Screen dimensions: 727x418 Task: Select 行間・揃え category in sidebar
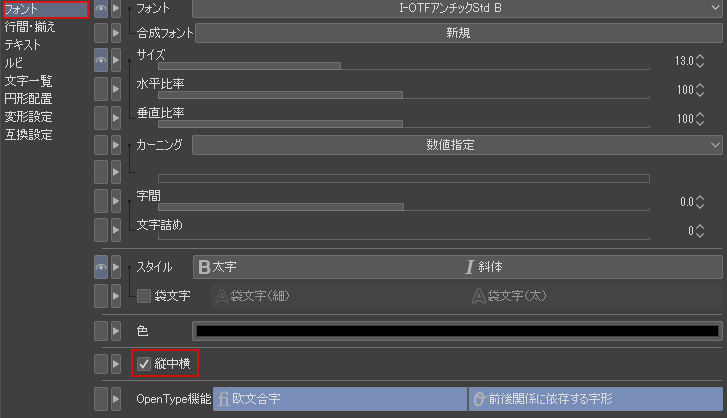tap(29, 27)
